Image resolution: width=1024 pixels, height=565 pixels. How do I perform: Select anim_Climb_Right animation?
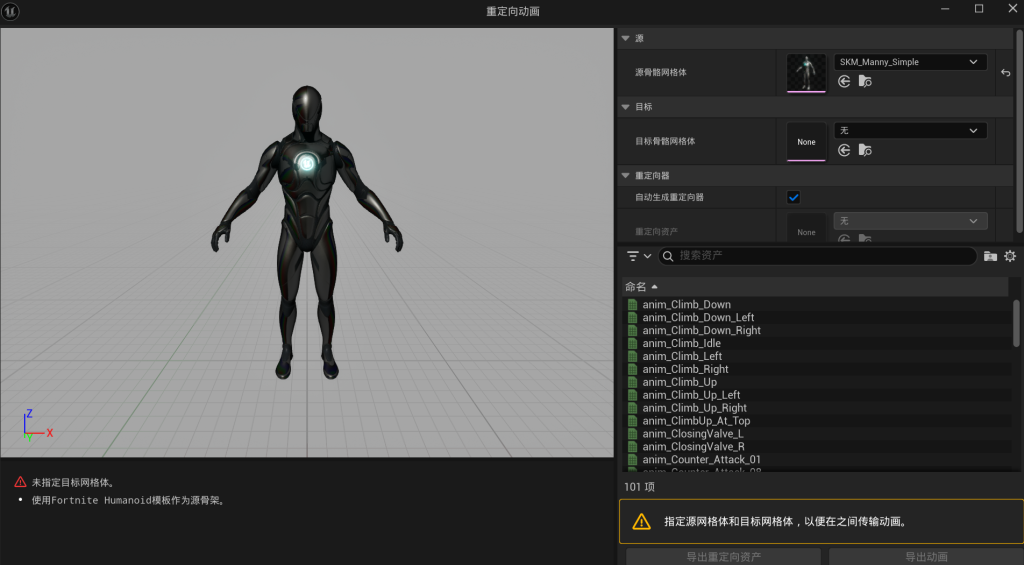[x=685, y=369]
